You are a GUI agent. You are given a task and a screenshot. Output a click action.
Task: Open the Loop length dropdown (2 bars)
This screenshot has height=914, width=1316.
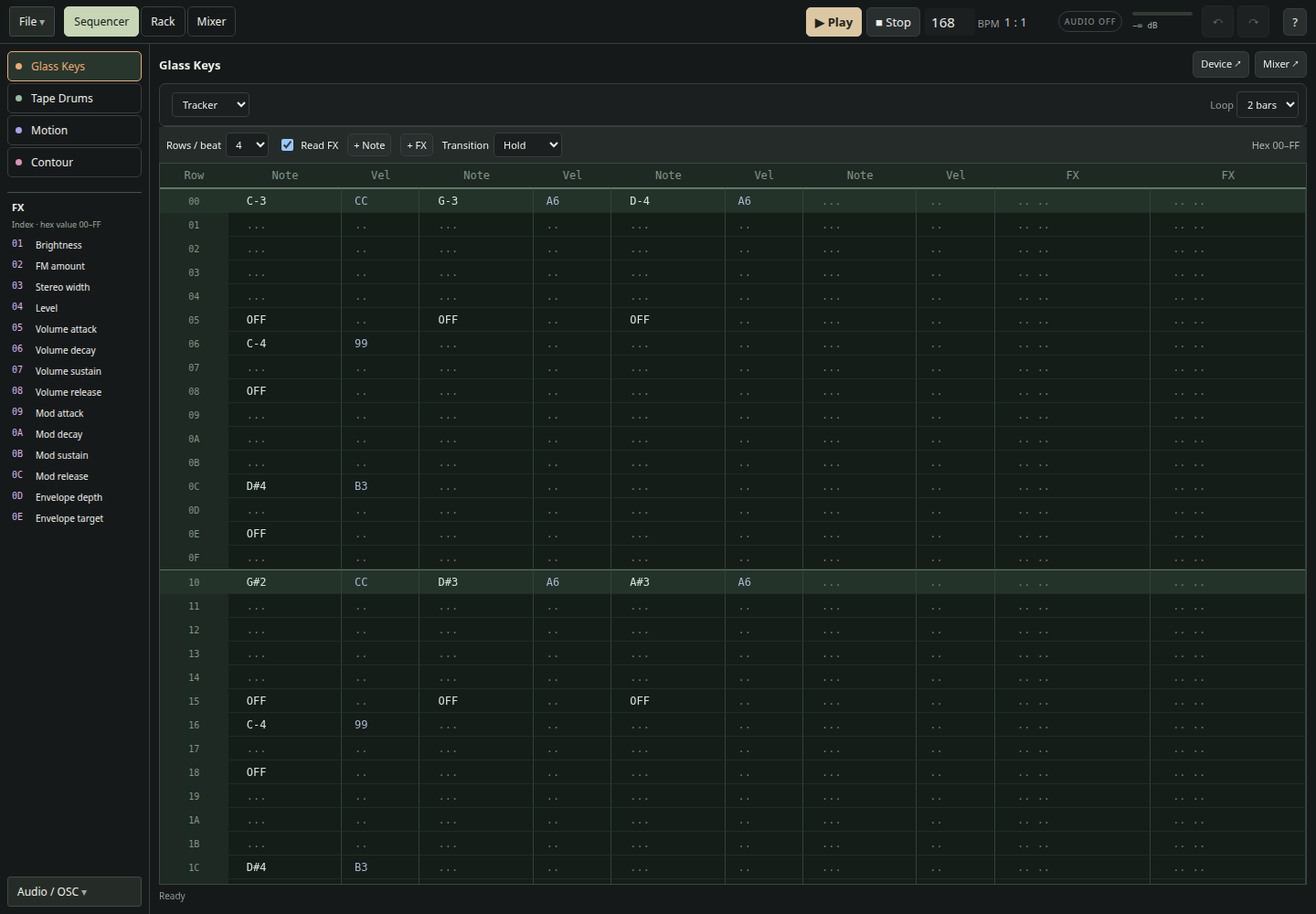coord(1268,104)
